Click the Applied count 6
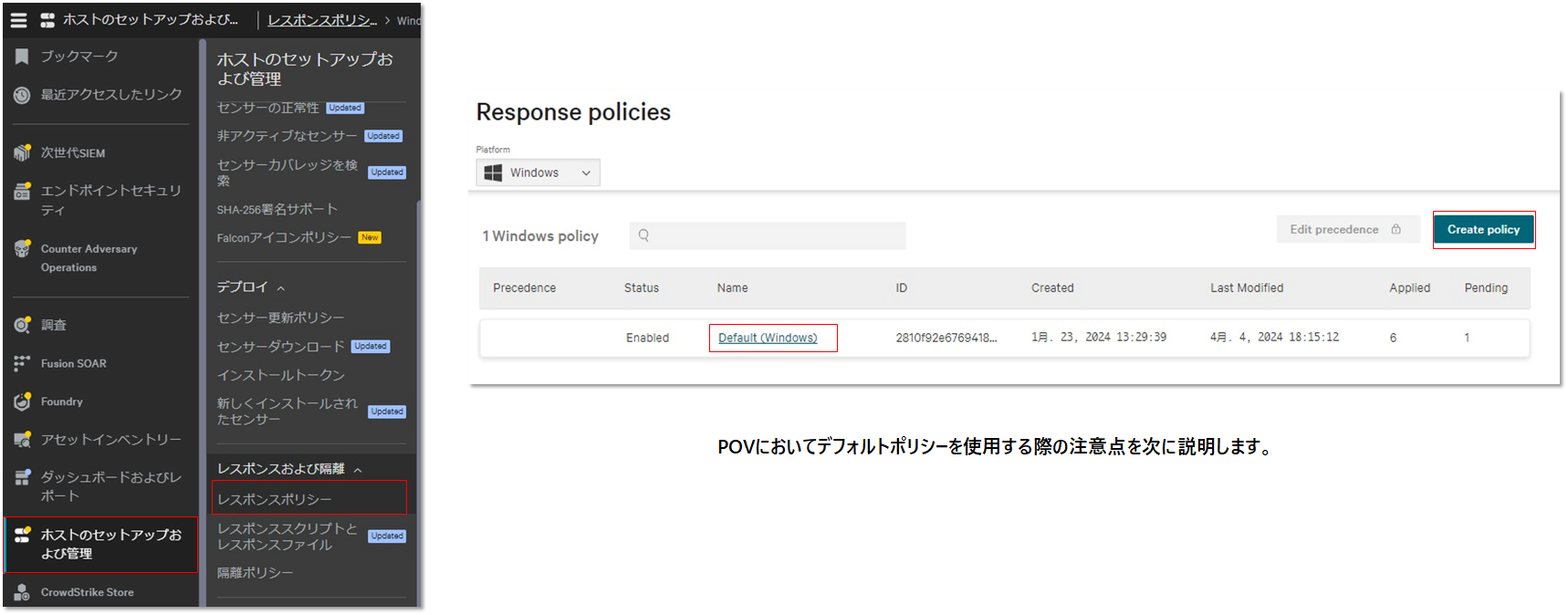The height and width of the screenshot is (615, 1568). tap(1393, 338)
